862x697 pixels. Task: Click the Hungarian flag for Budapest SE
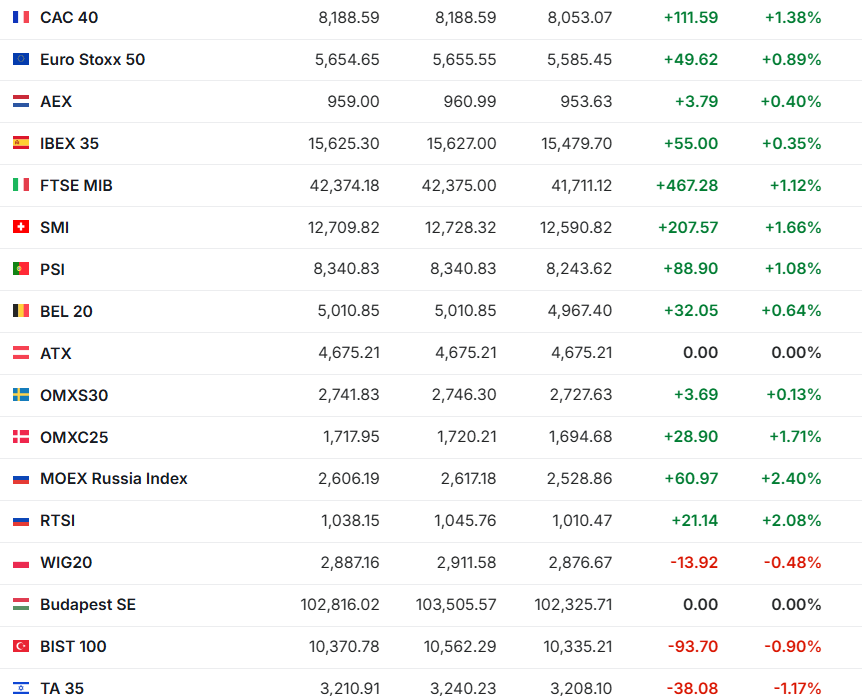21,604
